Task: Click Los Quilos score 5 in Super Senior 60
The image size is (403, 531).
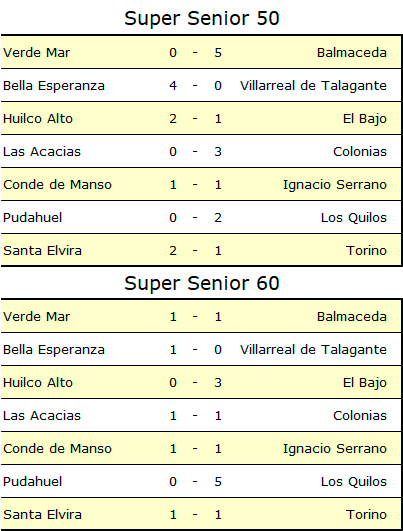Action: tap(218, 482)
